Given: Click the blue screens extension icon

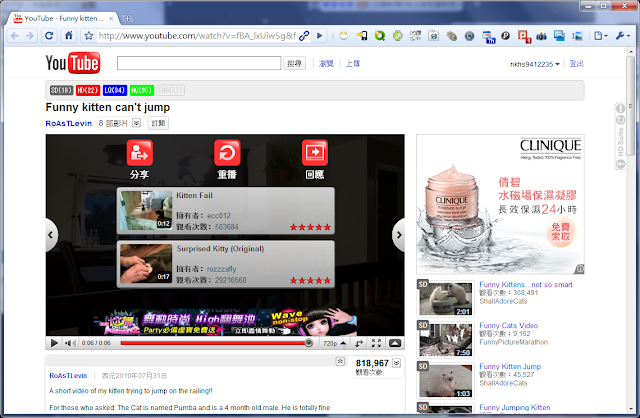Looking at the screenshot, I should click(559, 36).
